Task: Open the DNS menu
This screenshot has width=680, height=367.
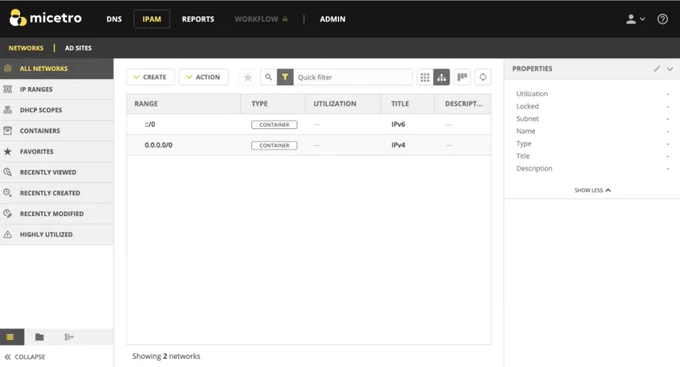Action: point(114,19)
